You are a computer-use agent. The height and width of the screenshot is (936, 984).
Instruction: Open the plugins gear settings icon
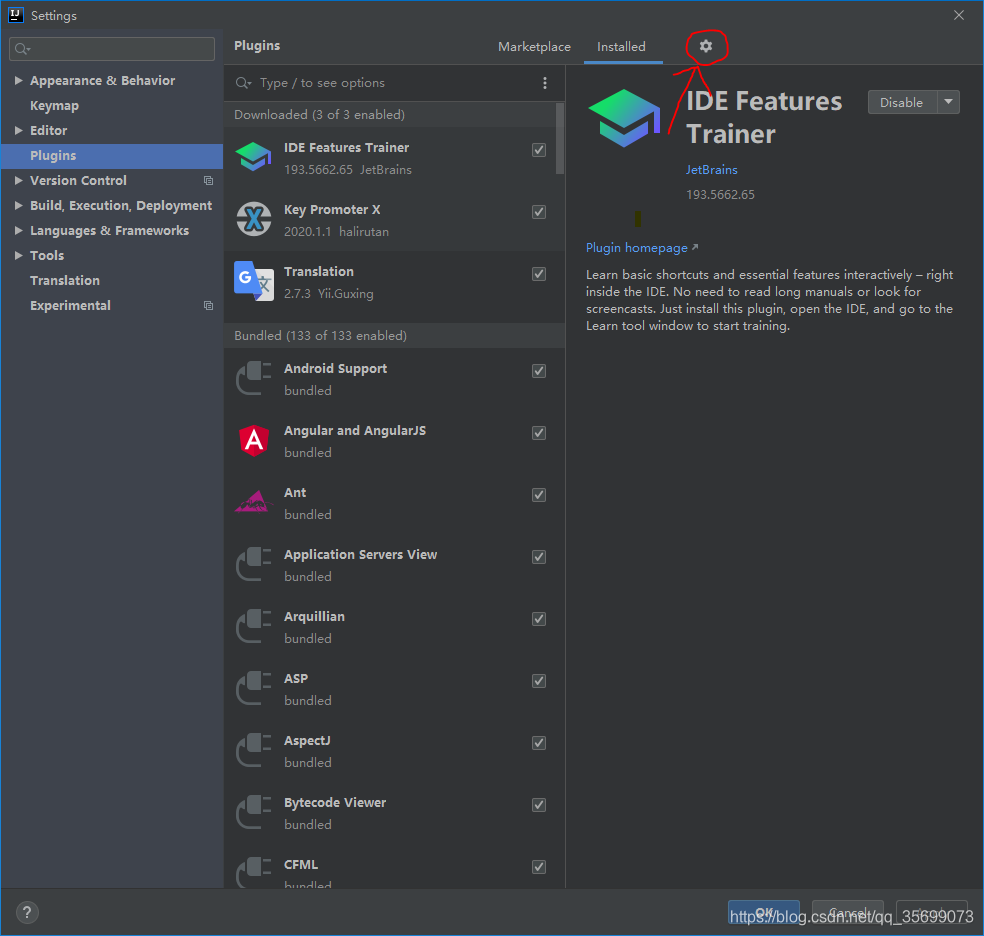click(705, 46)
